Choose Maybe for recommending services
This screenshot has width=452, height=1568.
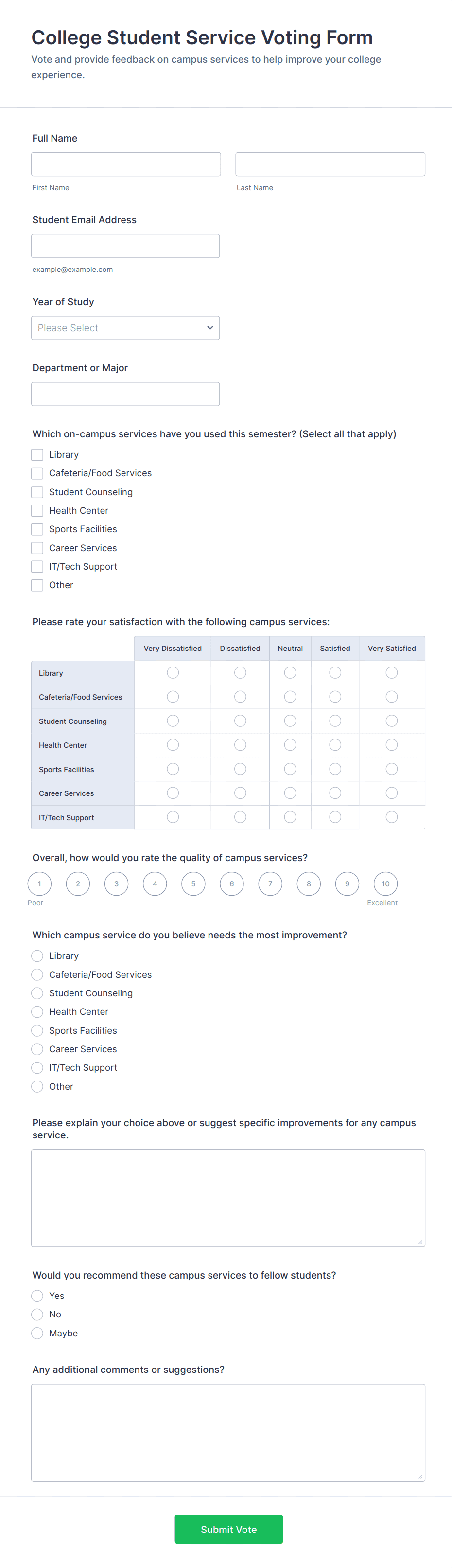(x=37, y=1333)
